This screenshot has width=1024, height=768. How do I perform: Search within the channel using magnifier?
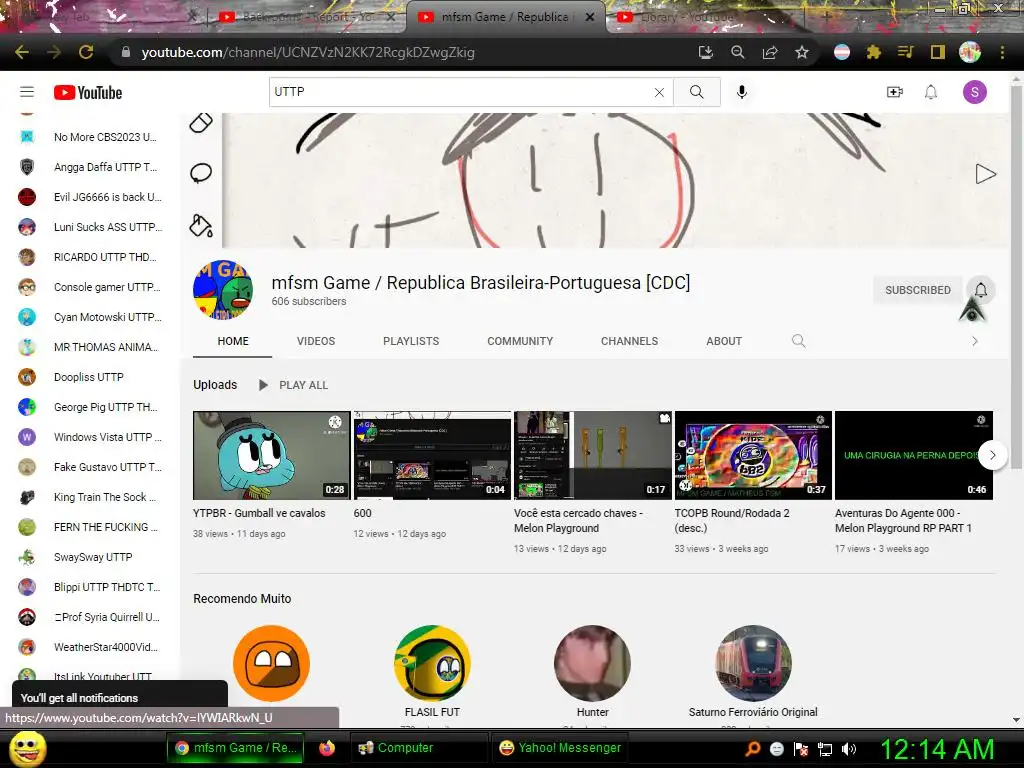pyautogui.click(x=798, y=341)
